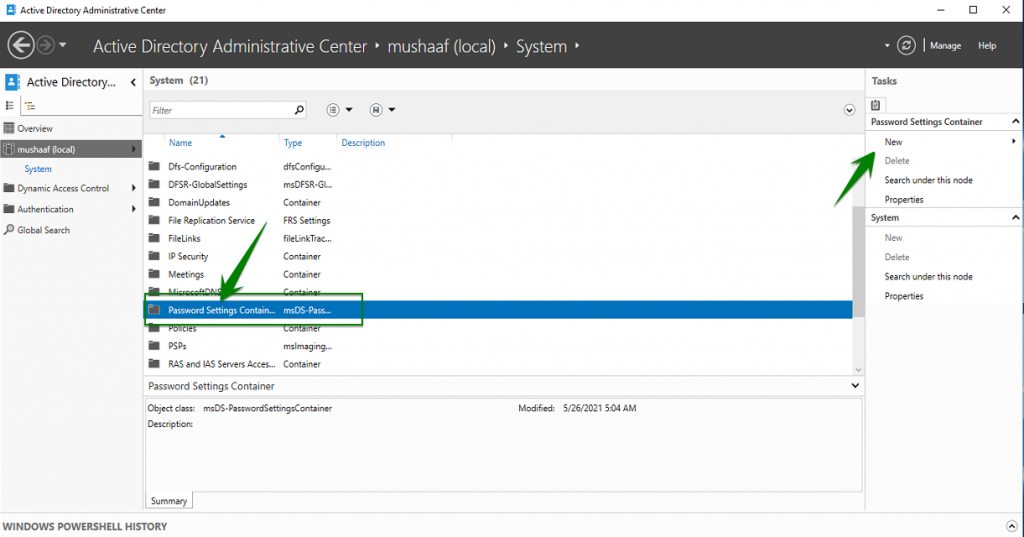Expand Authentication node arrow
Image resolution: width=1024 pixels, height=537 pixels.
[x=133, y=209]
